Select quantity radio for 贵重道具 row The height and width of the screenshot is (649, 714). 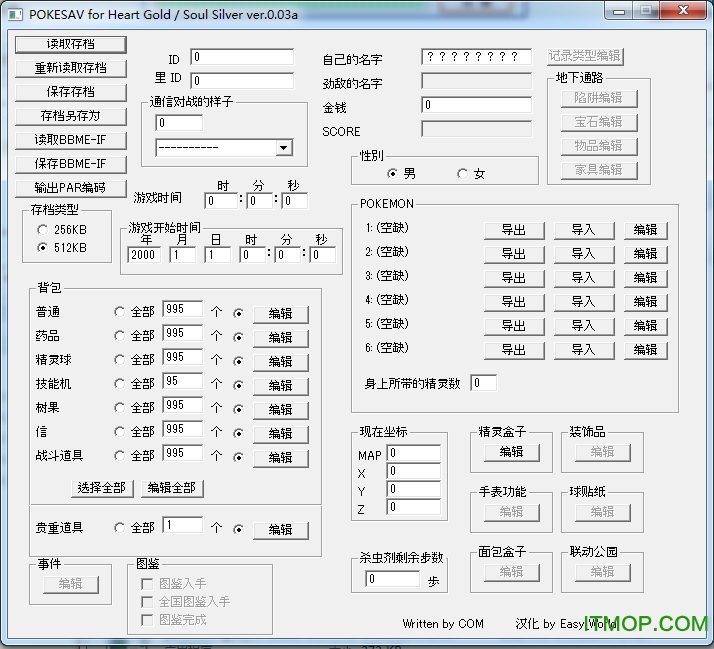[238, 530]
